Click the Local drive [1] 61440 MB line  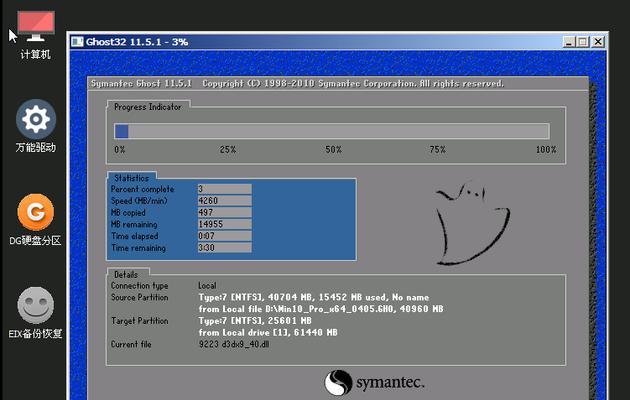(x=268, y=333)
